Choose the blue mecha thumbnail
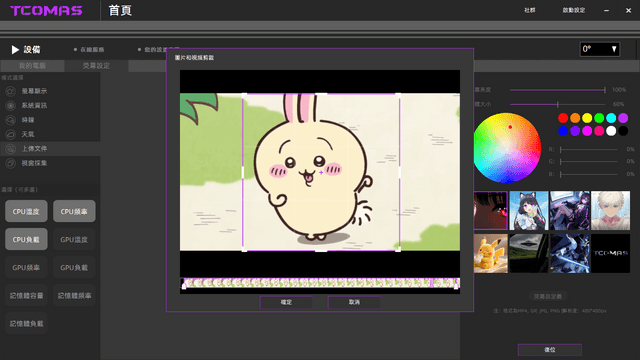Image resolution: width=640 pixels, height=360 pixels. point(570,253)
